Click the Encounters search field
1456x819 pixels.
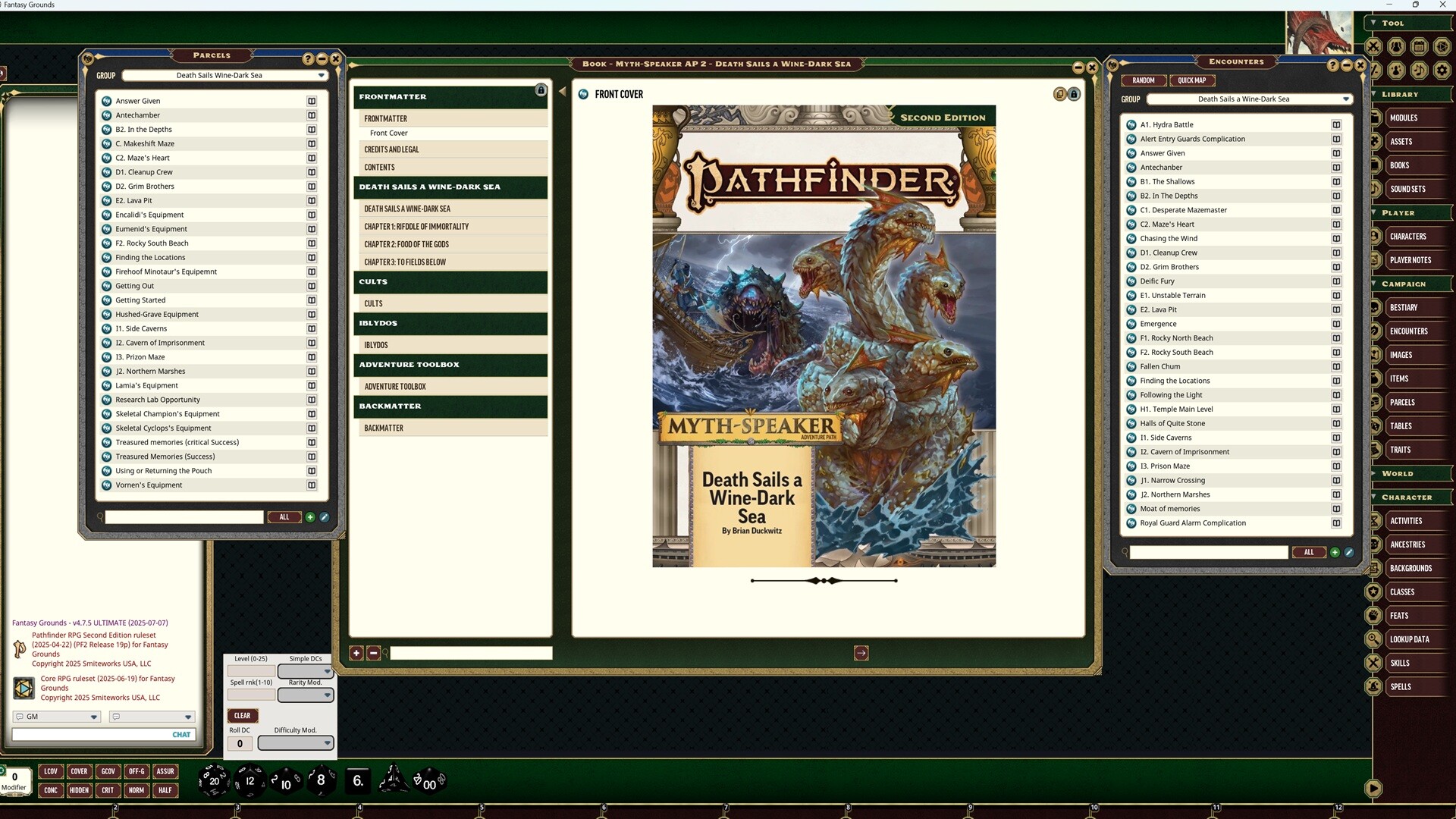[1209, 551]
